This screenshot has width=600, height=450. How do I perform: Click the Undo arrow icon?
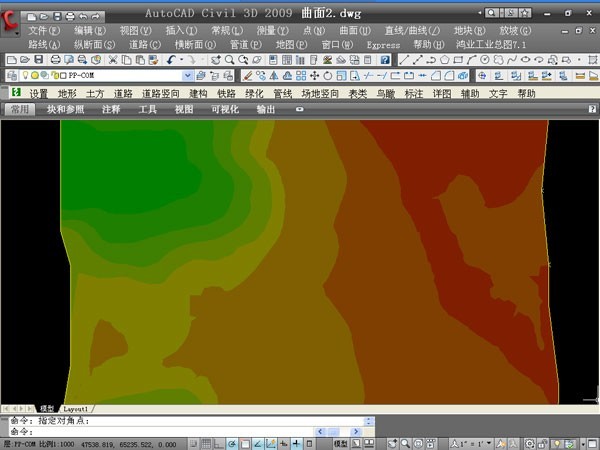(x=171, y=60)
